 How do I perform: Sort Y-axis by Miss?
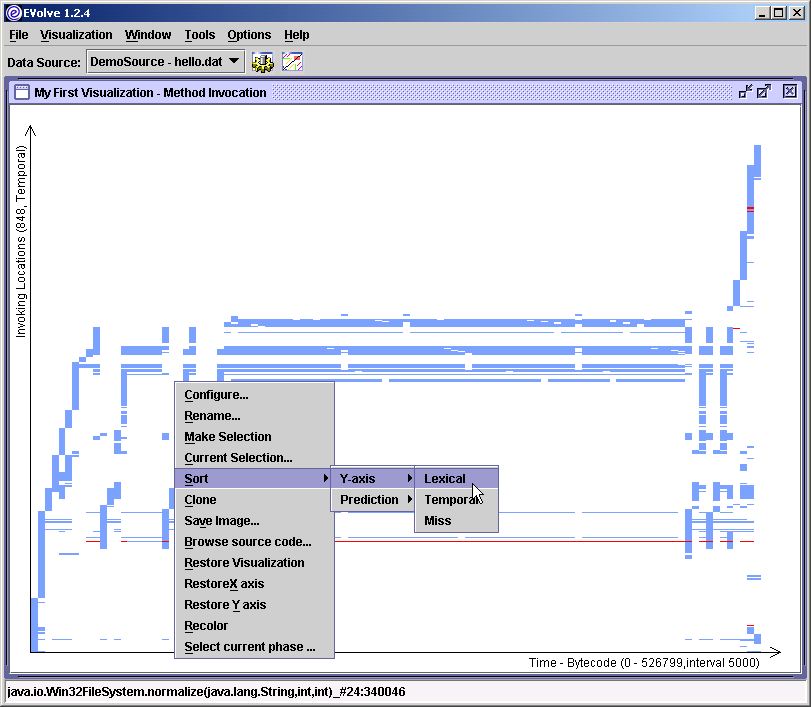click(457, 521)
